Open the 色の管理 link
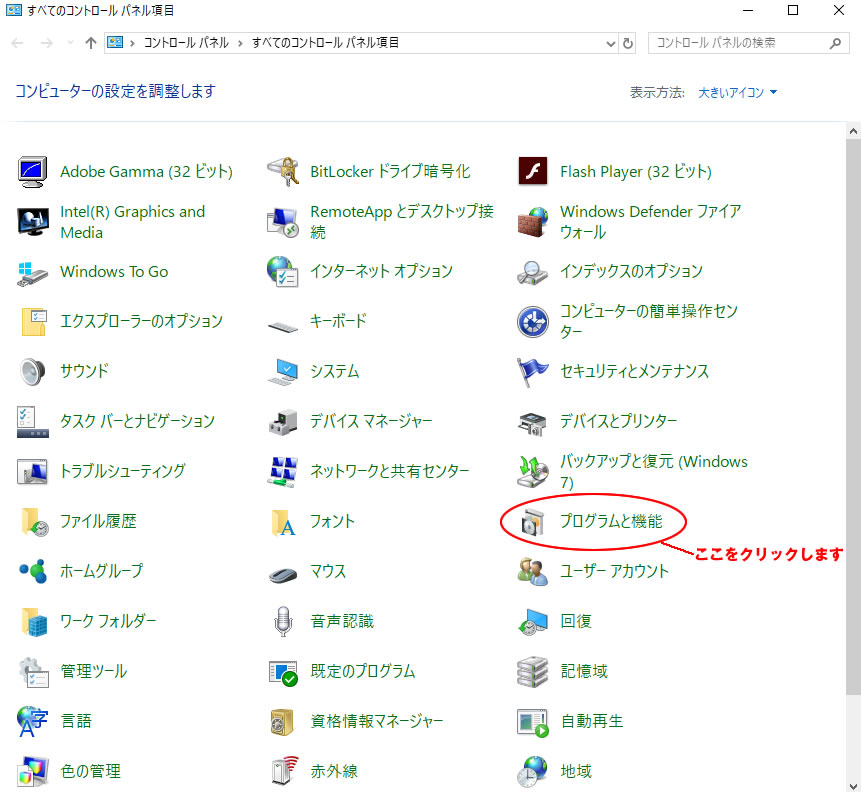 pyautogui.click(x=91, y=771)
